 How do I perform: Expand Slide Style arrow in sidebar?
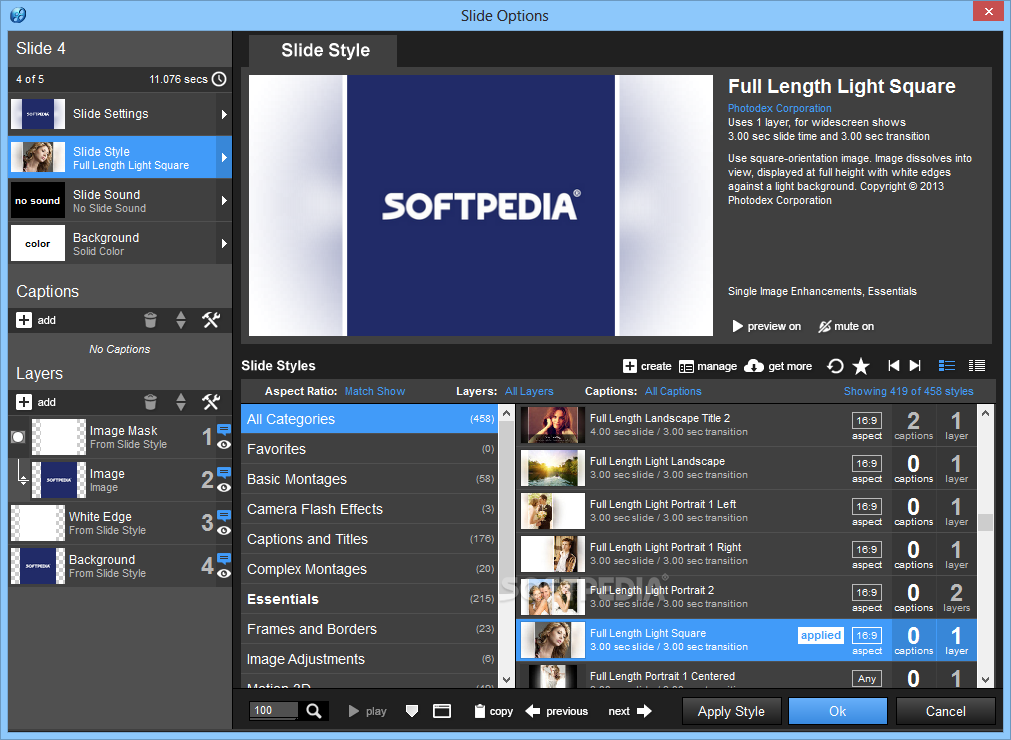(224, 157)
